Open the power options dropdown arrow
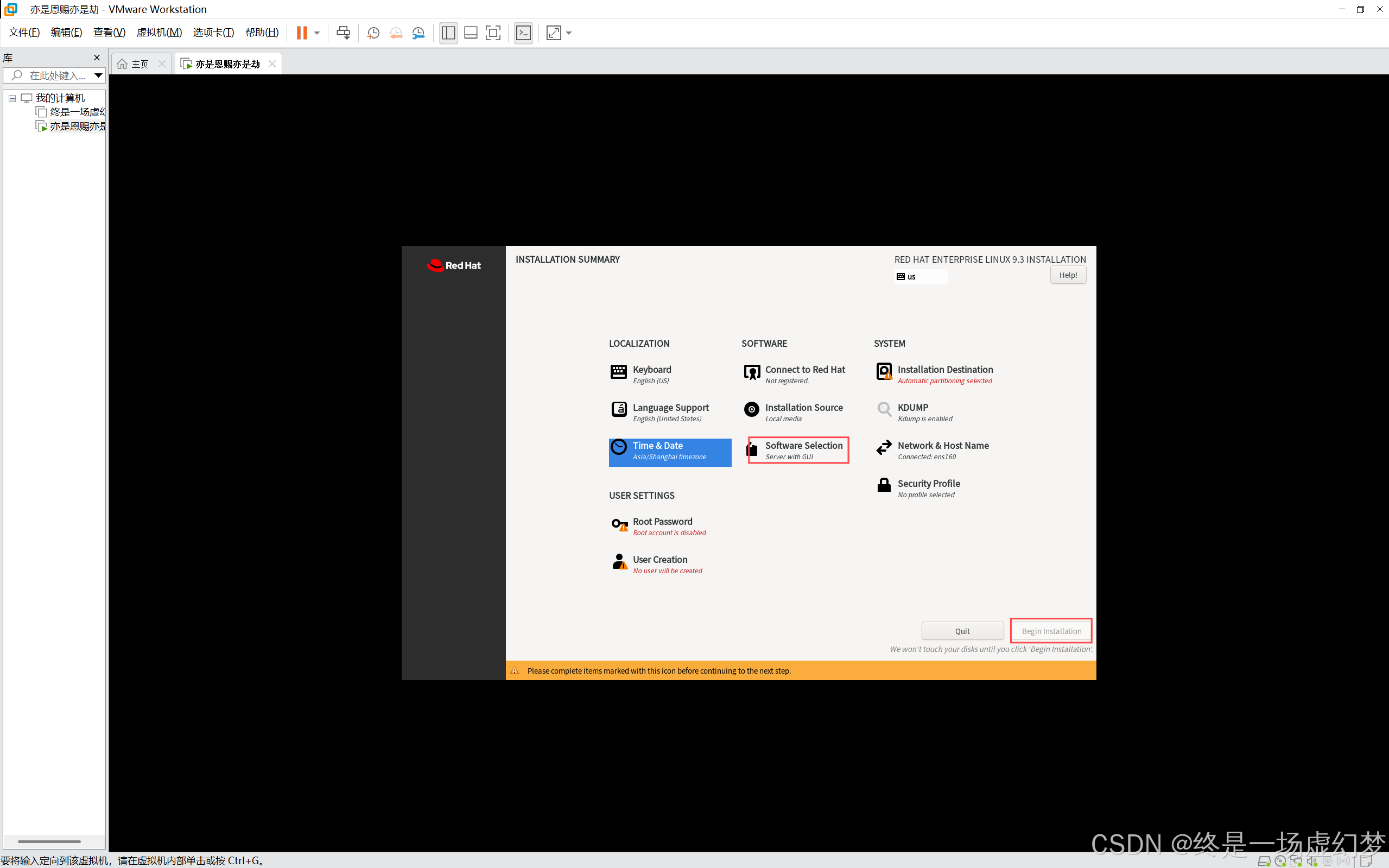The height and width of the screenshot is (868, 1389). [317, 33]
